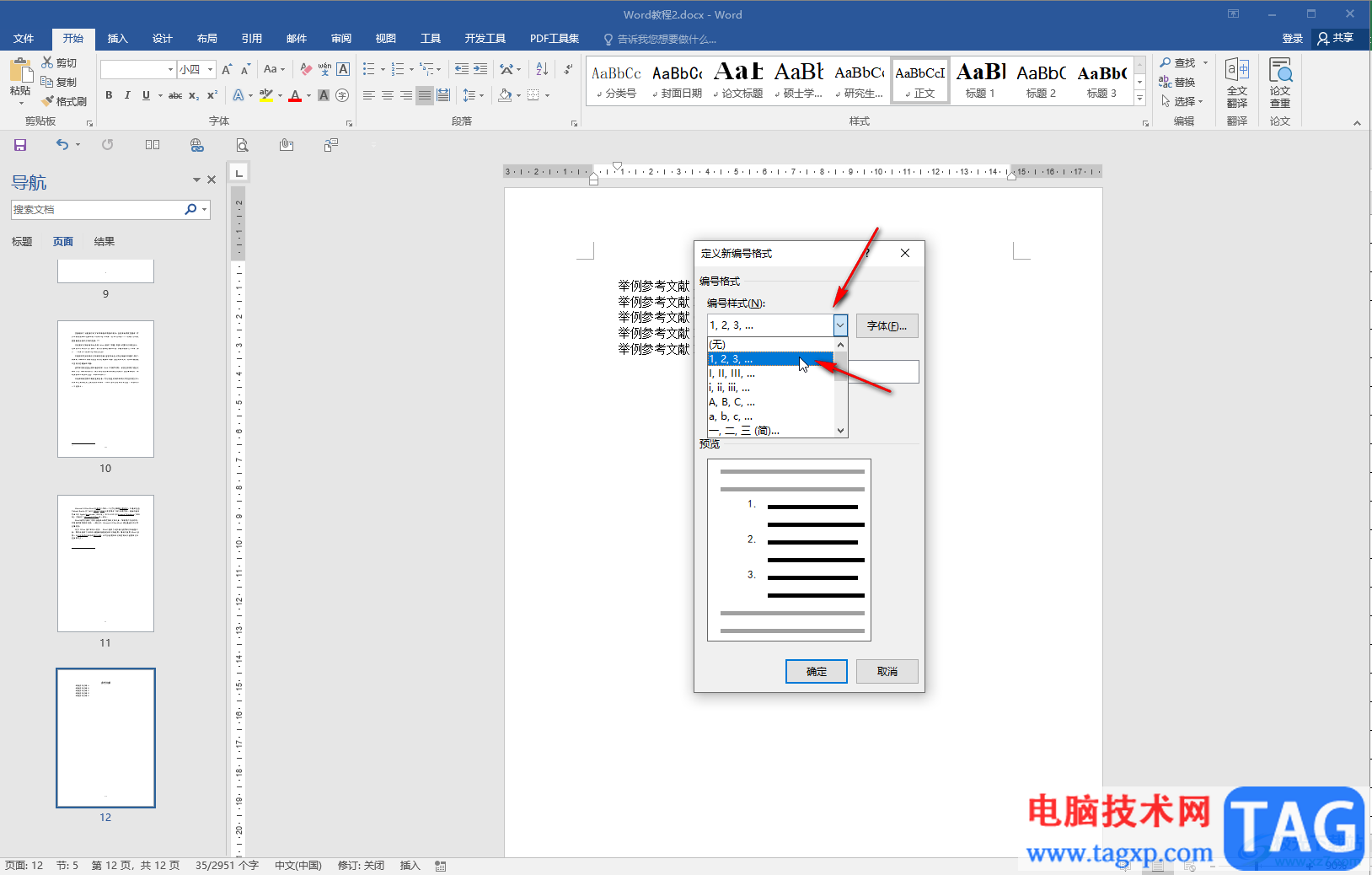Click the Cut (剪切) scissors icon
1372x875 pixels.
(47, 62)
